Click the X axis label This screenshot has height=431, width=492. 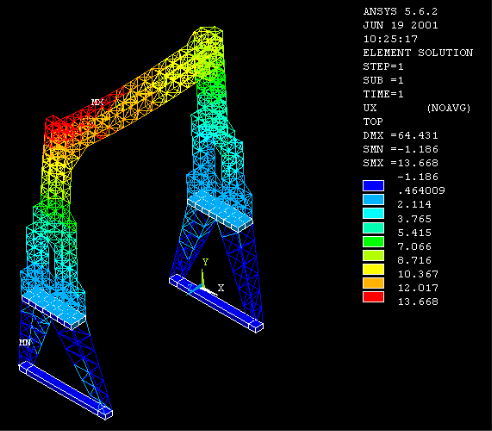[221, 288]
